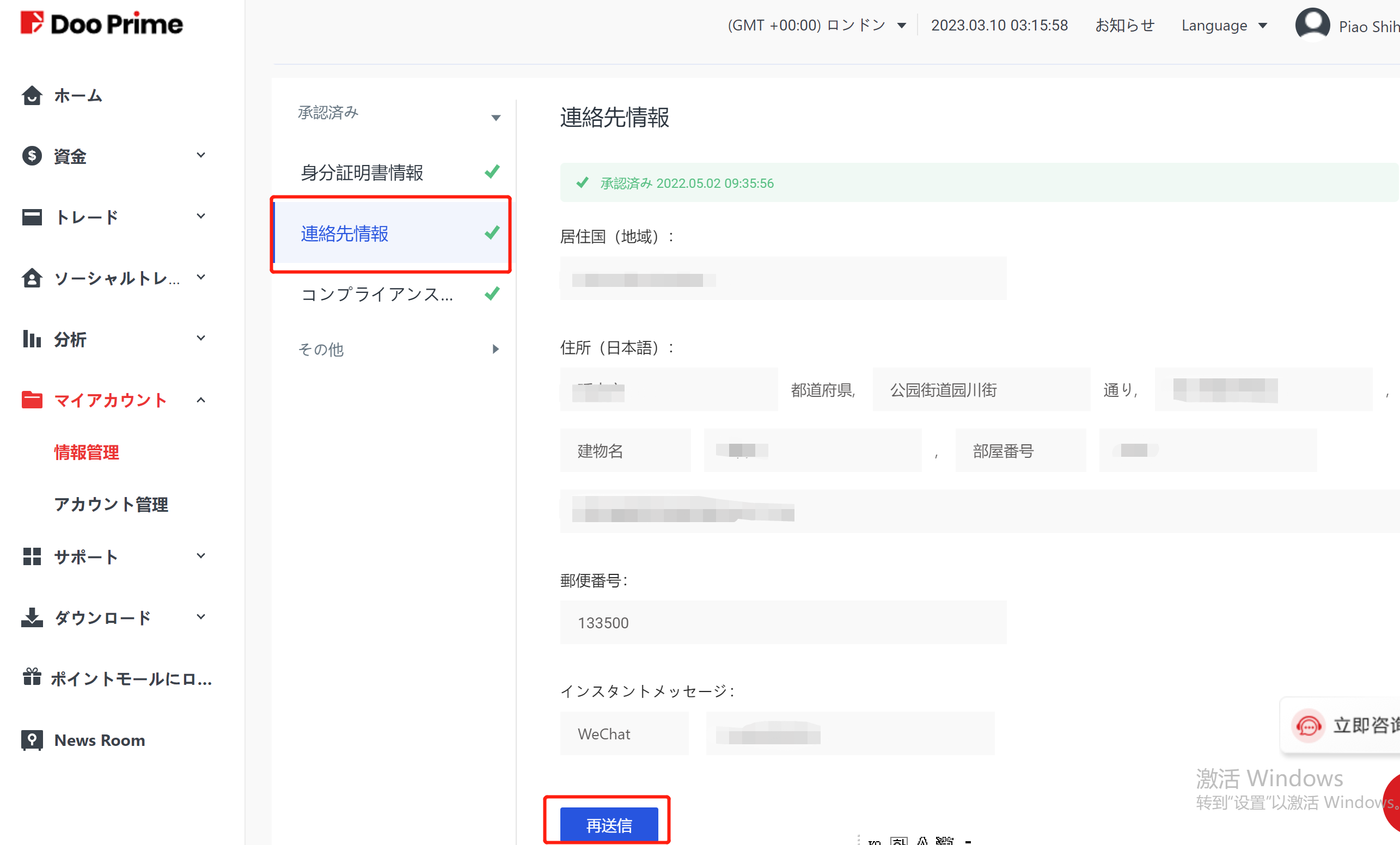Open the ホーム home icon
The width and height of the screenshot is (1400, 845).
click(x=32, y=95)
